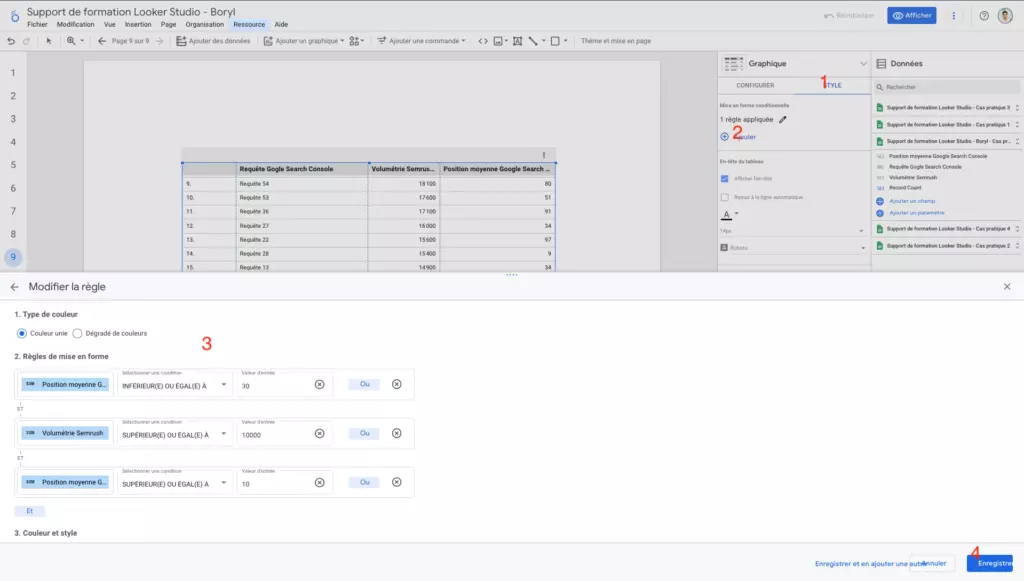Switch to the CONFIGURER tab
The image size is (1024, 581).
click(755, 86)
